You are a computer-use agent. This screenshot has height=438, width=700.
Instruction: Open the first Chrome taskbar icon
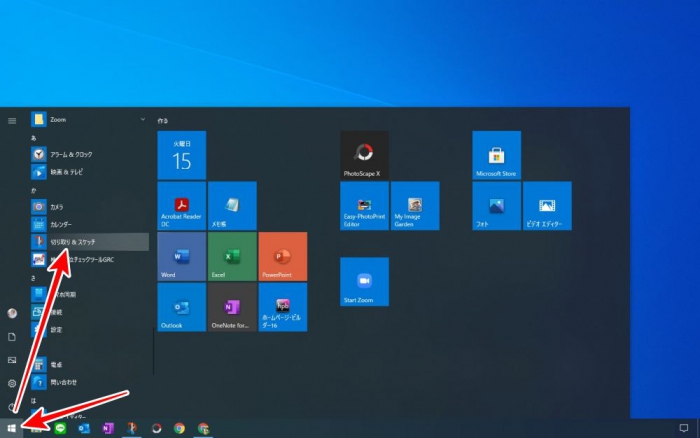pos(179,429)
